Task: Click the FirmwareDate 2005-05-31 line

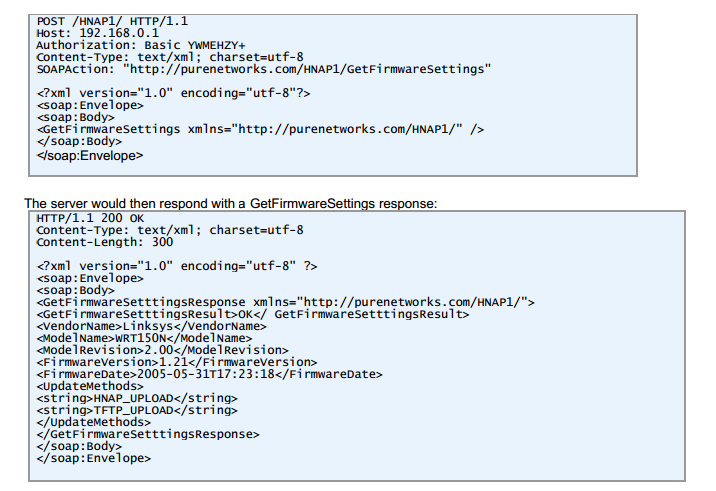Action: [210, 374]
